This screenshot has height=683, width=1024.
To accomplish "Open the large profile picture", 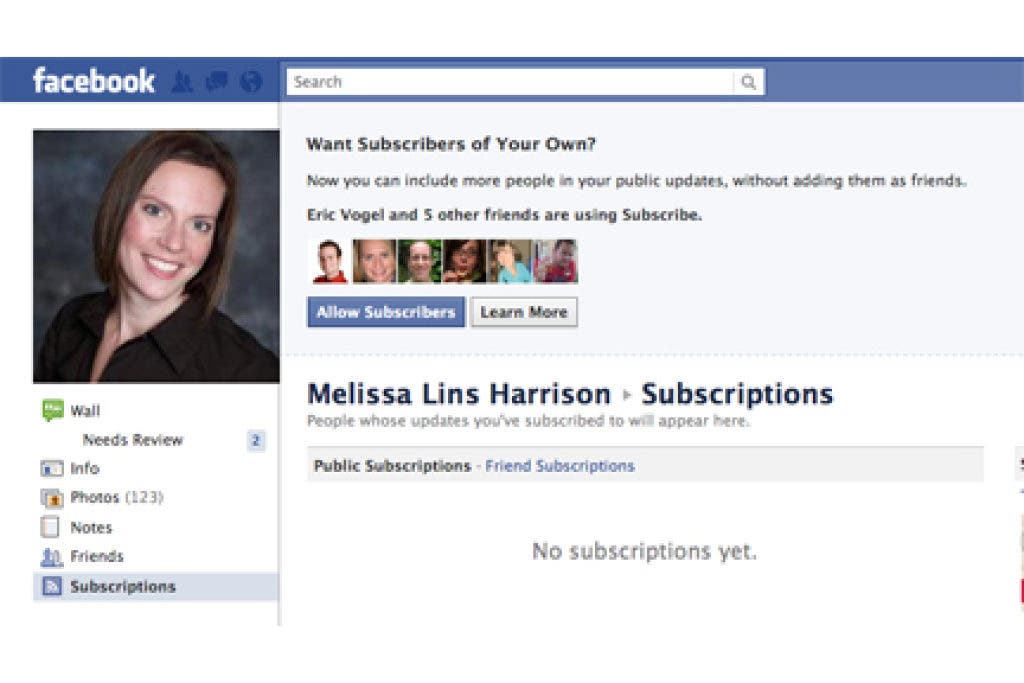I will [156, 256].
